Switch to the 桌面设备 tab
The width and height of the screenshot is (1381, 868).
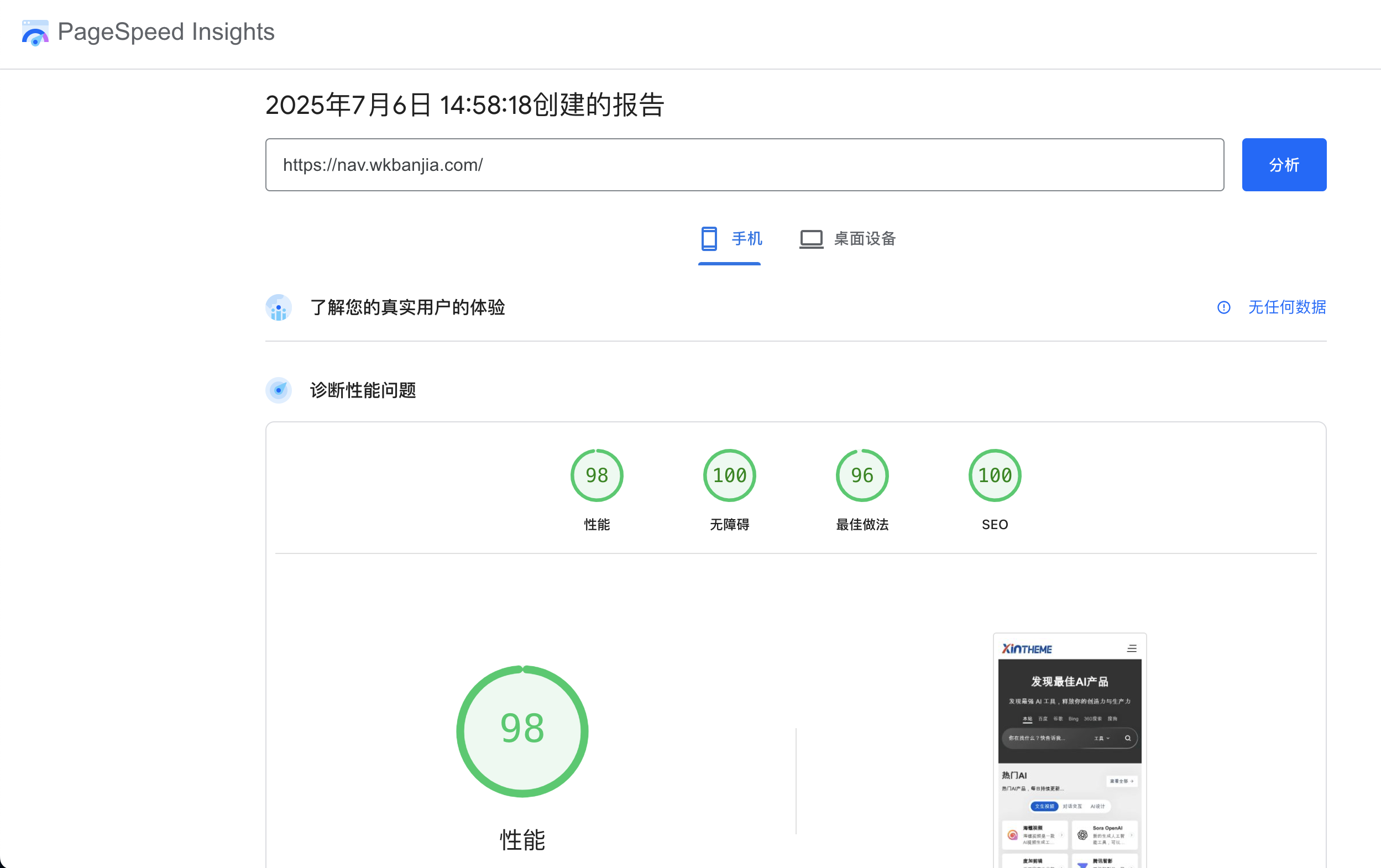(x=848, y=239)
